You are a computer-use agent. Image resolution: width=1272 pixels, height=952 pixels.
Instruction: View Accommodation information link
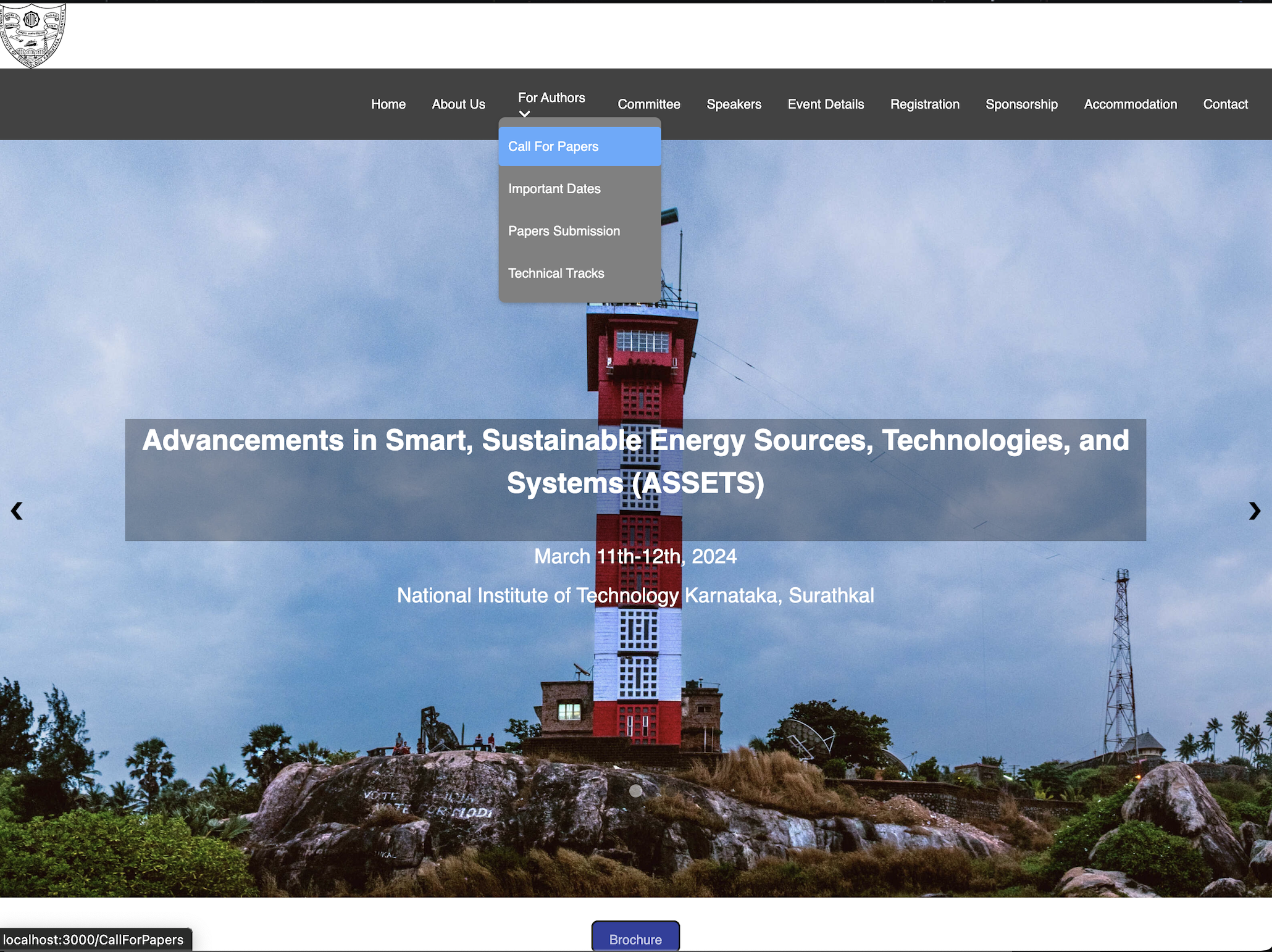[x=1130, y=104]
